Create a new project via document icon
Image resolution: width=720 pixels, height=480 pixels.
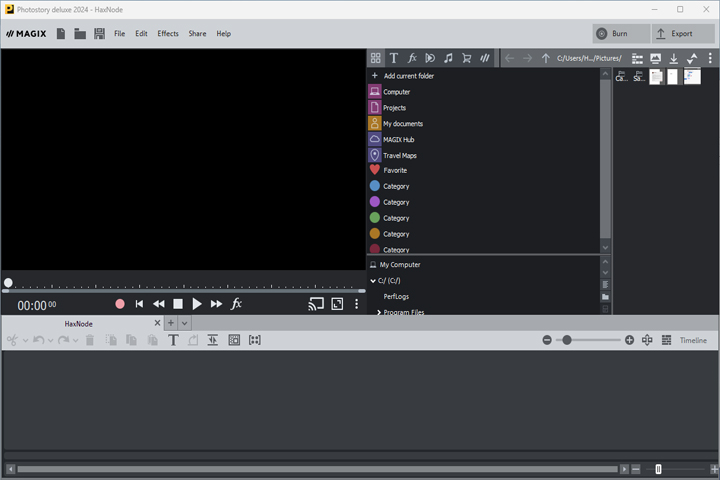point(61,34)
